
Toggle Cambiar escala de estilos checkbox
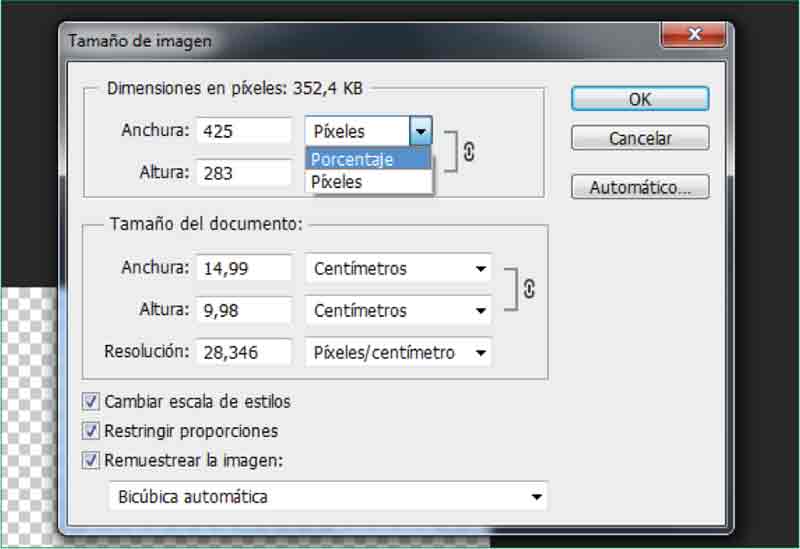click(91, 401)
